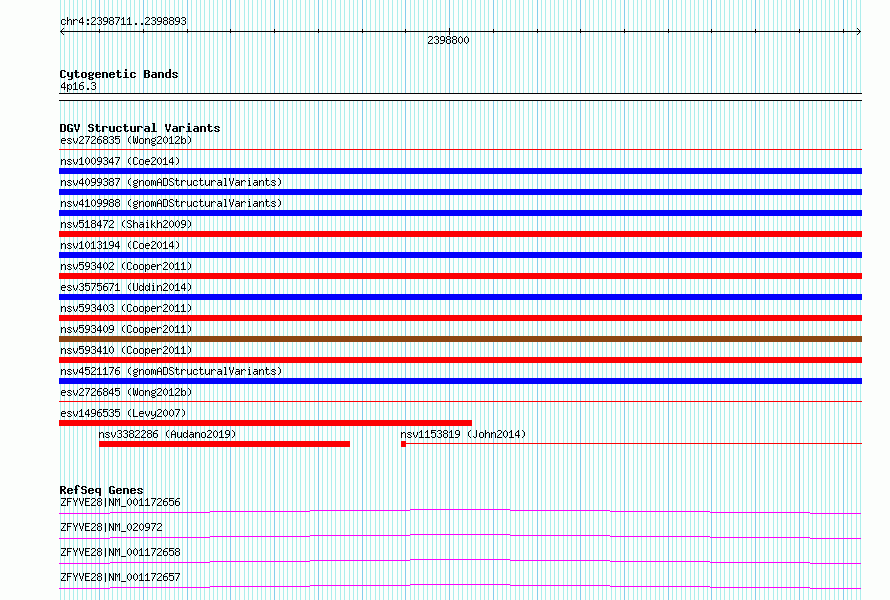Open the nsv593410 (Cooper2011) label
This screenshot has width=890, height=600.
click(x=126, y=350)
